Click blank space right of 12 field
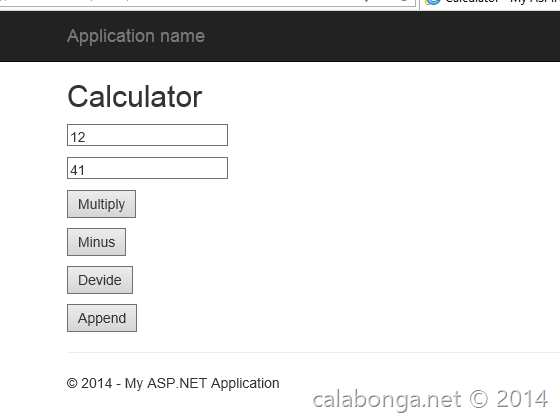The image size is (560, 416). click(357, 135)
